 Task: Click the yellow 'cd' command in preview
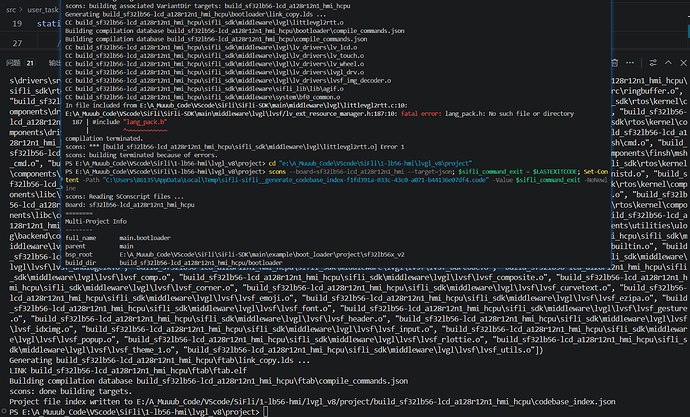point(272,163)
